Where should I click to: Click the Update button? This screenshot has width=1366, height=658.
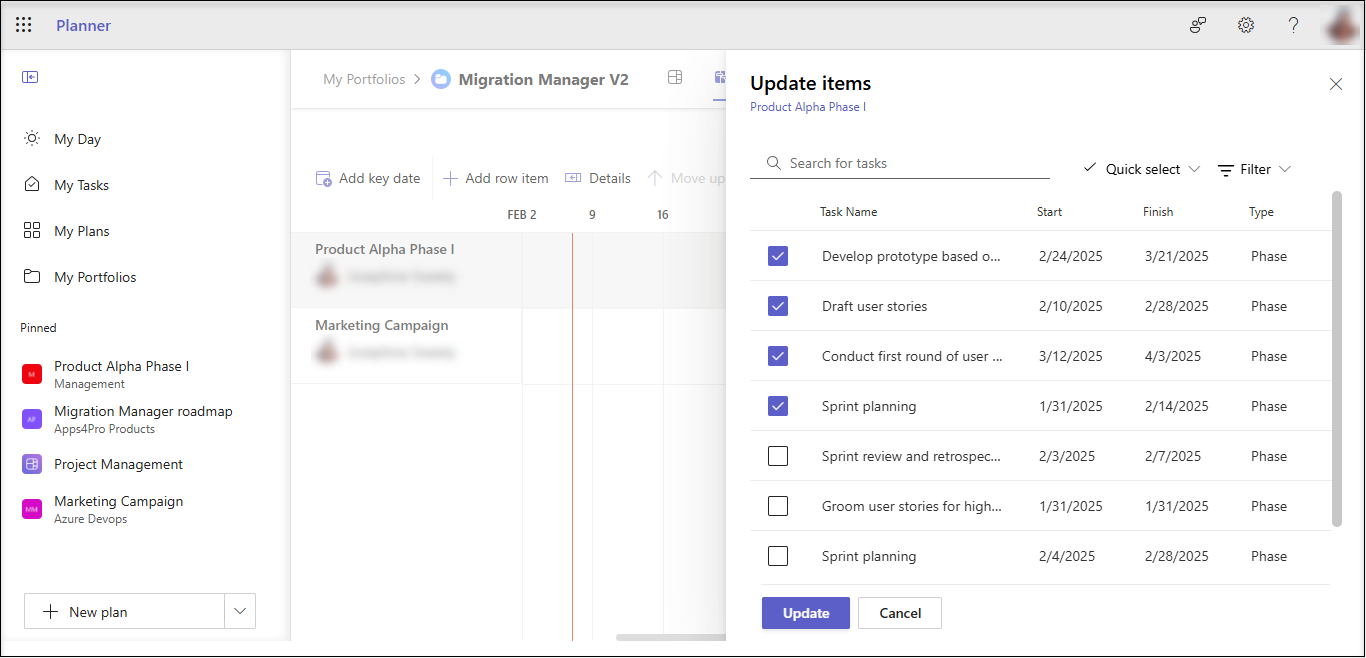(x=805, y=613)
